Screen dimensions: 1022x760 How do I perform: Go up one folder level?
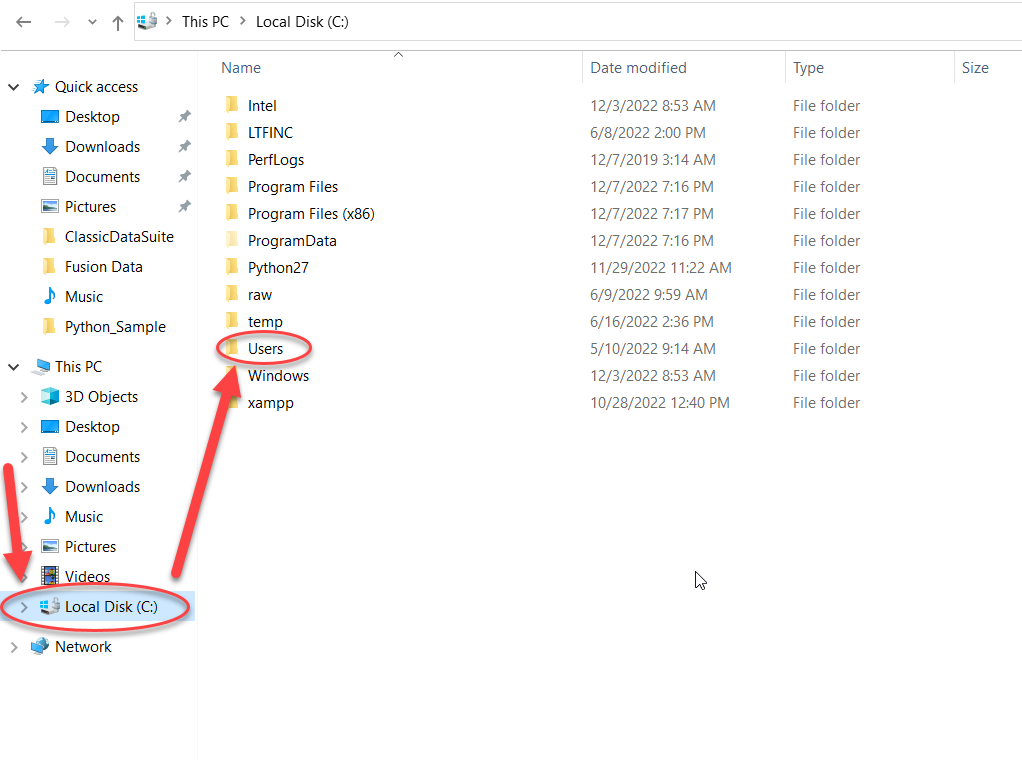tap(117, 23)
